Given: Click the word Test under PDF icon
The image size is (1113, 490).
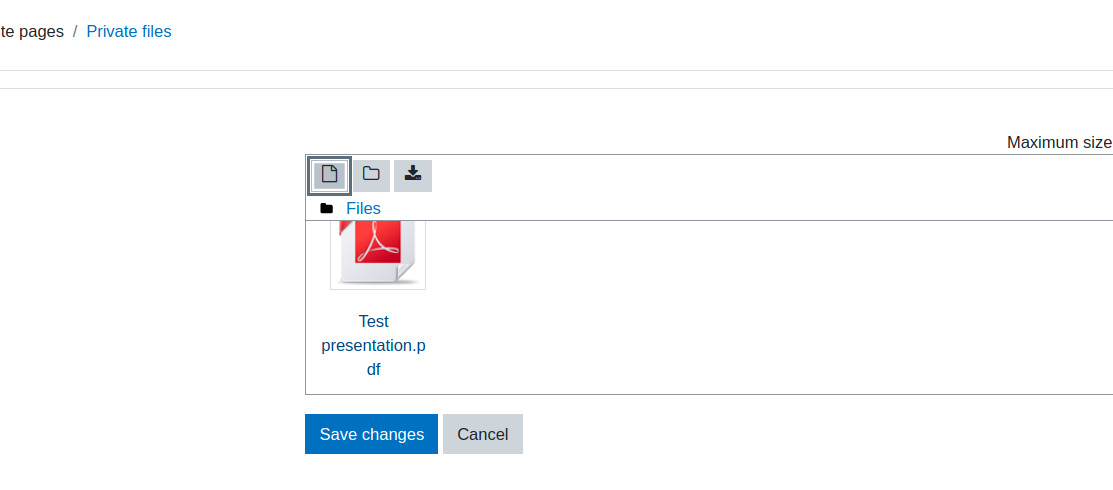Looking at the screenshot, I should (x=373, y=321).
